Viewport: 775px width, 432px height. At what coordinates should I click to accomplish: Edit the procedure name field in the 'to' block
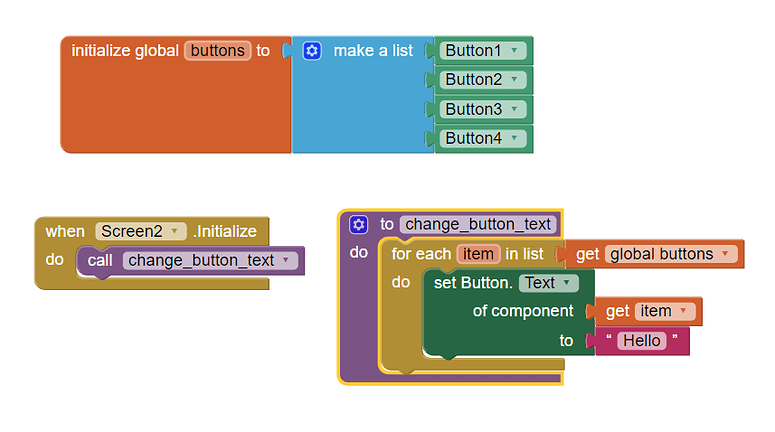point(477,224)
